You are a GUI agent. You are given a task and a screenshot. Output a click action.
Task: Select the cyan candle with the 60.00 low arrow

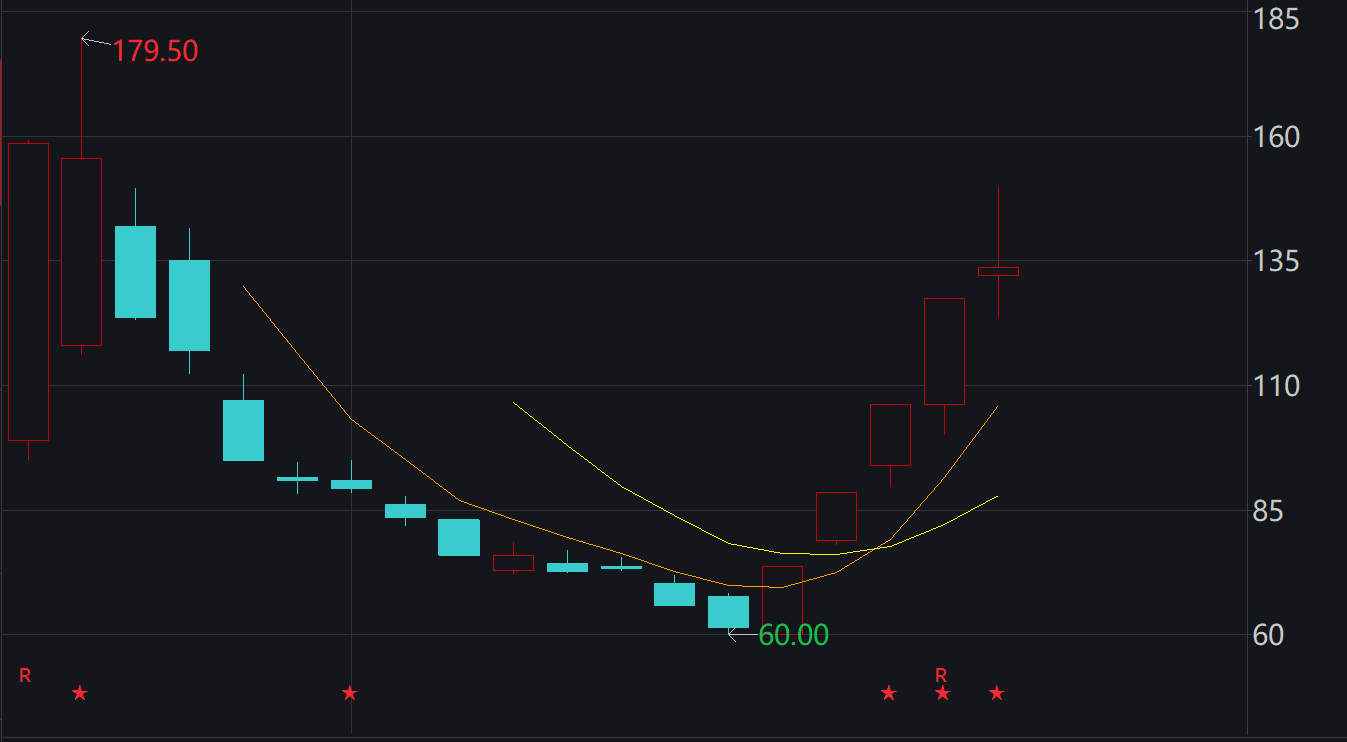[x=728, y=612]
